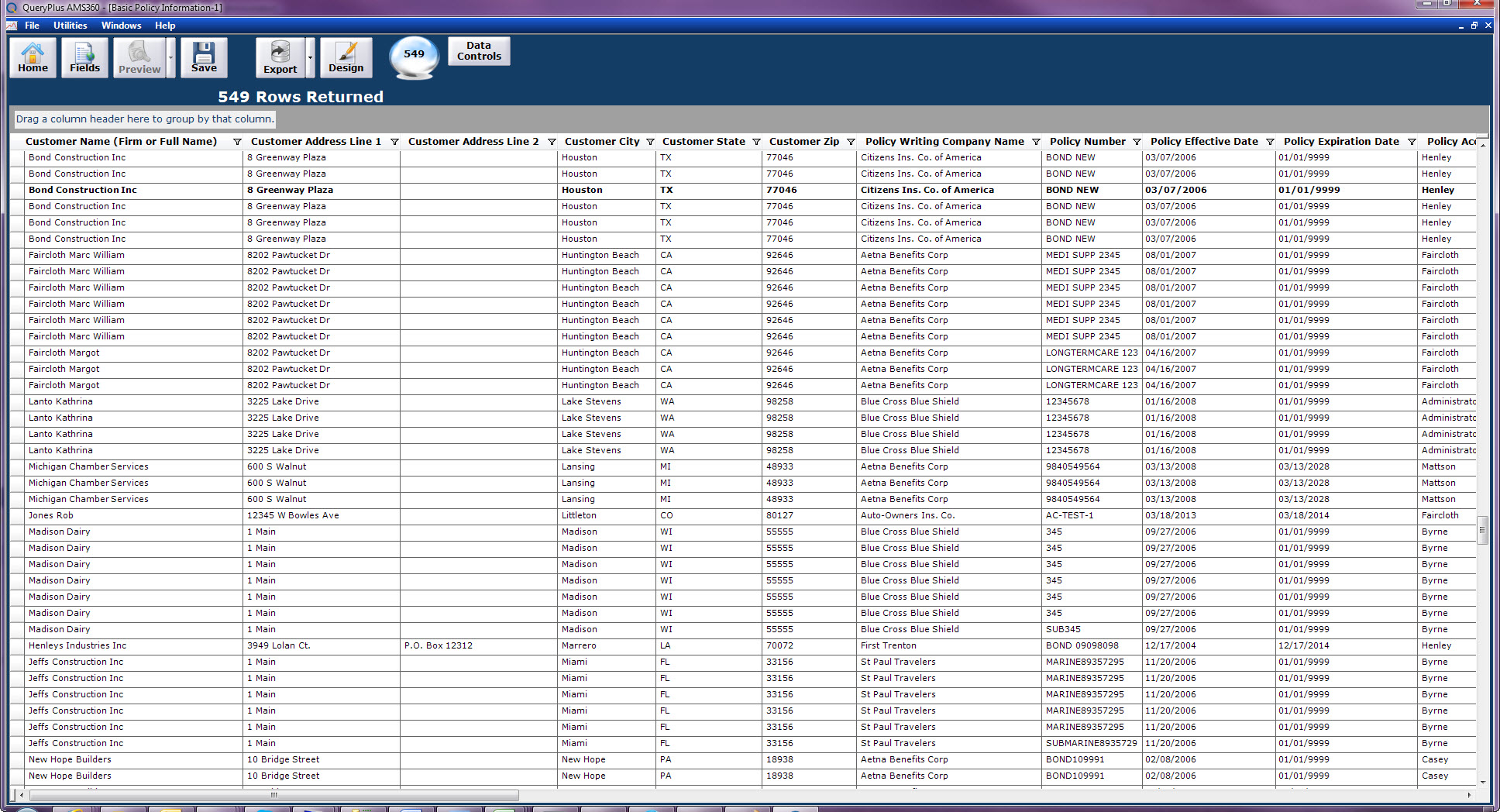This screenshot has width=1500, height=812.
Task: Open the Fields toolbar button
Action: tap(84, 57)
